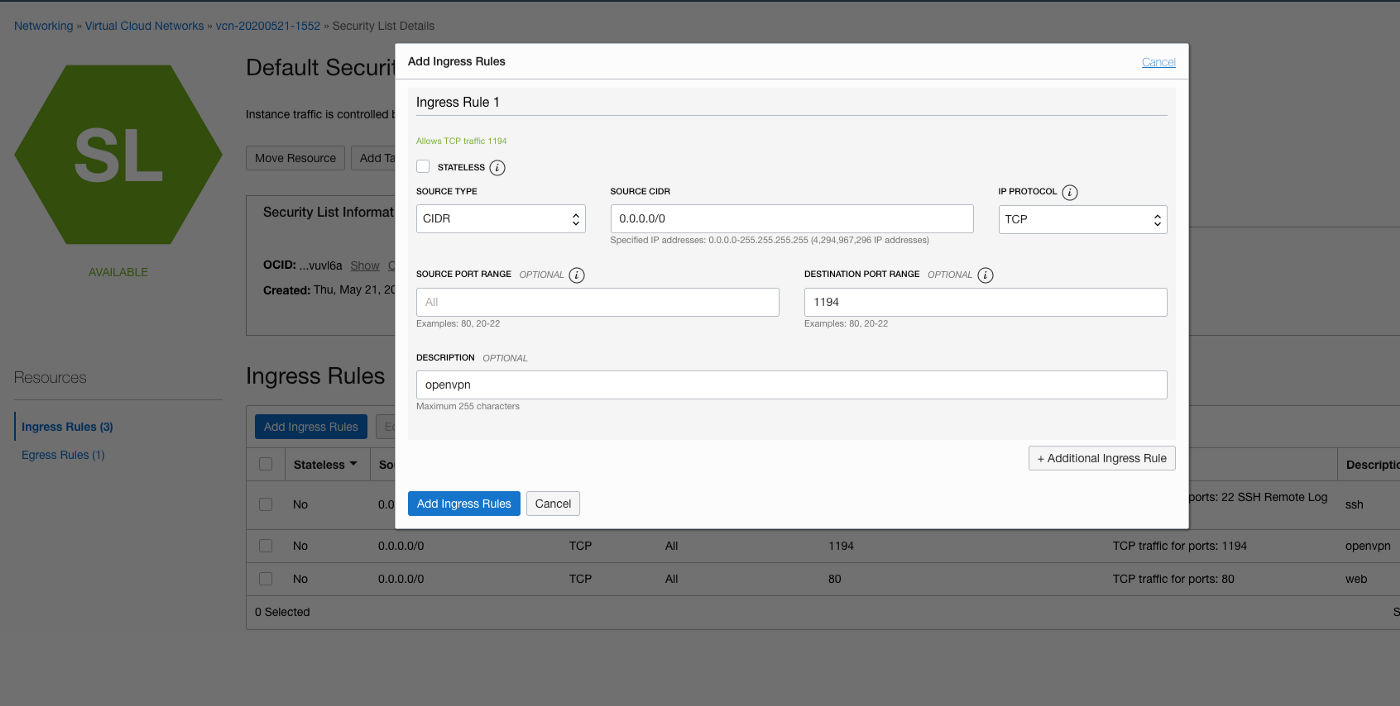Click Add Ingress Rules button above table
This screenshot has height=706, width=1400.
(x=311, y=427)
